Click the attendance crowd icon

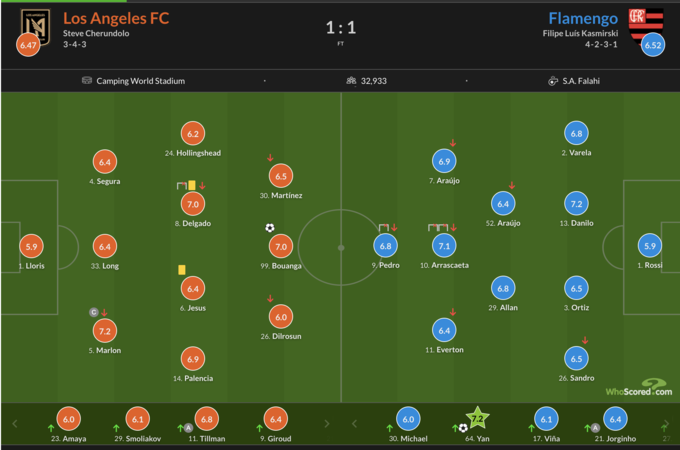point(351,81)
